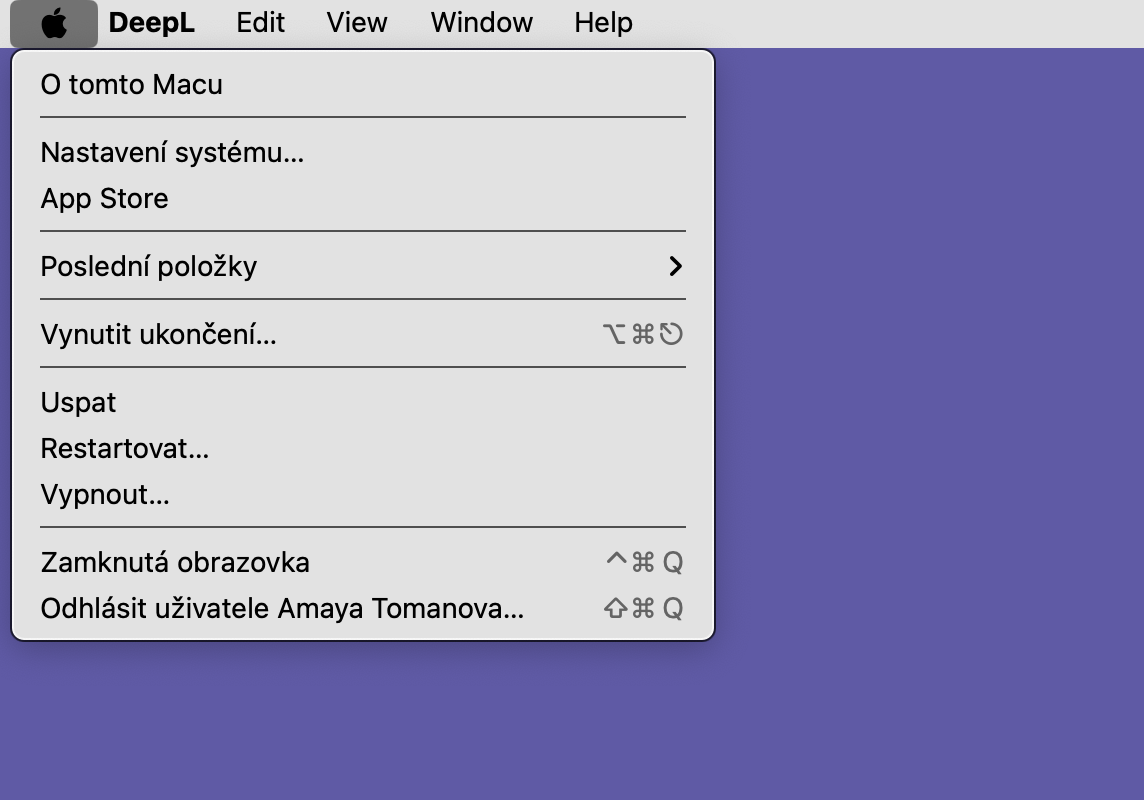1144x800 pixels.
Task: Choose Restartovat…
Action: [x=363, y=448]
